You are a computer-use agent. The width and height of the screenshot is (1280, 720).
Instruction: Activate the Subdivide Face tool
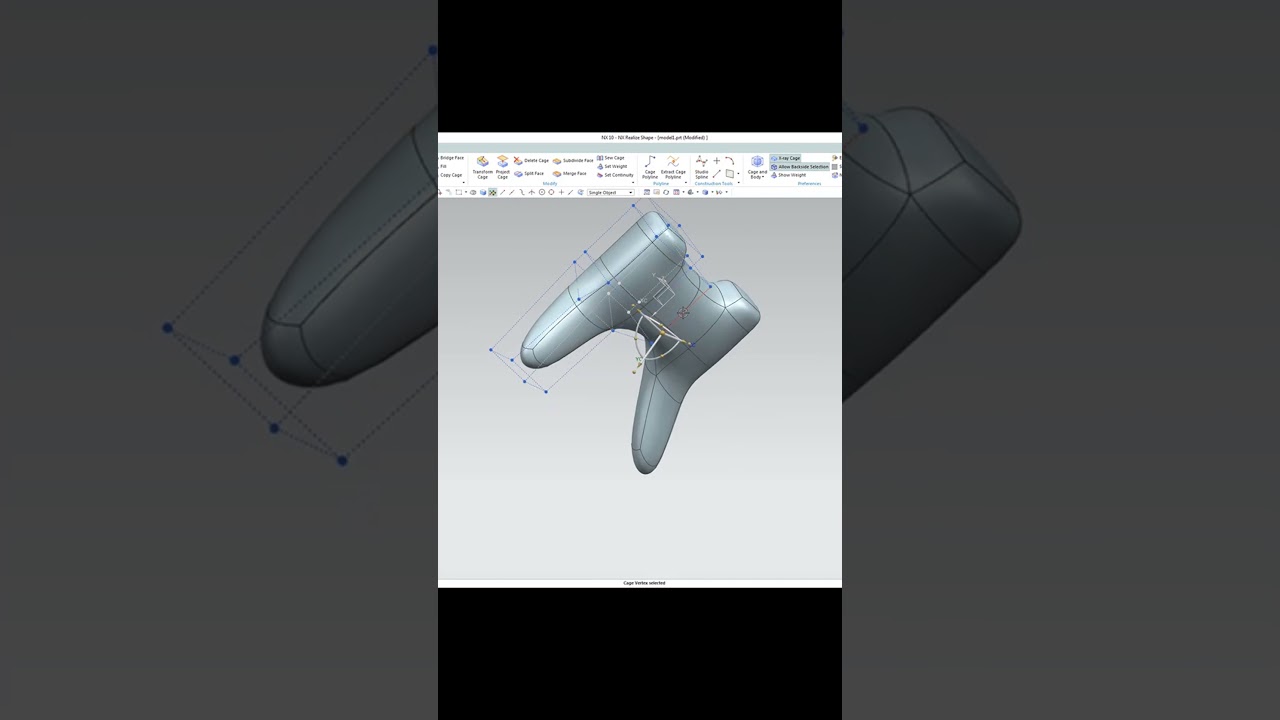pyautogui.click(x=573, y=161)
